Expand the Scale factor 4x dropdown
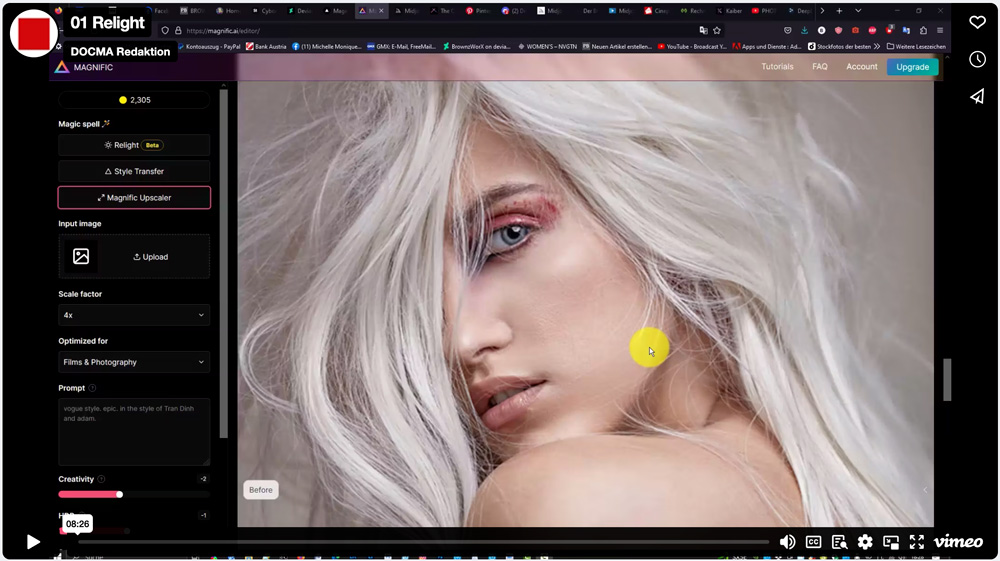 134,315
